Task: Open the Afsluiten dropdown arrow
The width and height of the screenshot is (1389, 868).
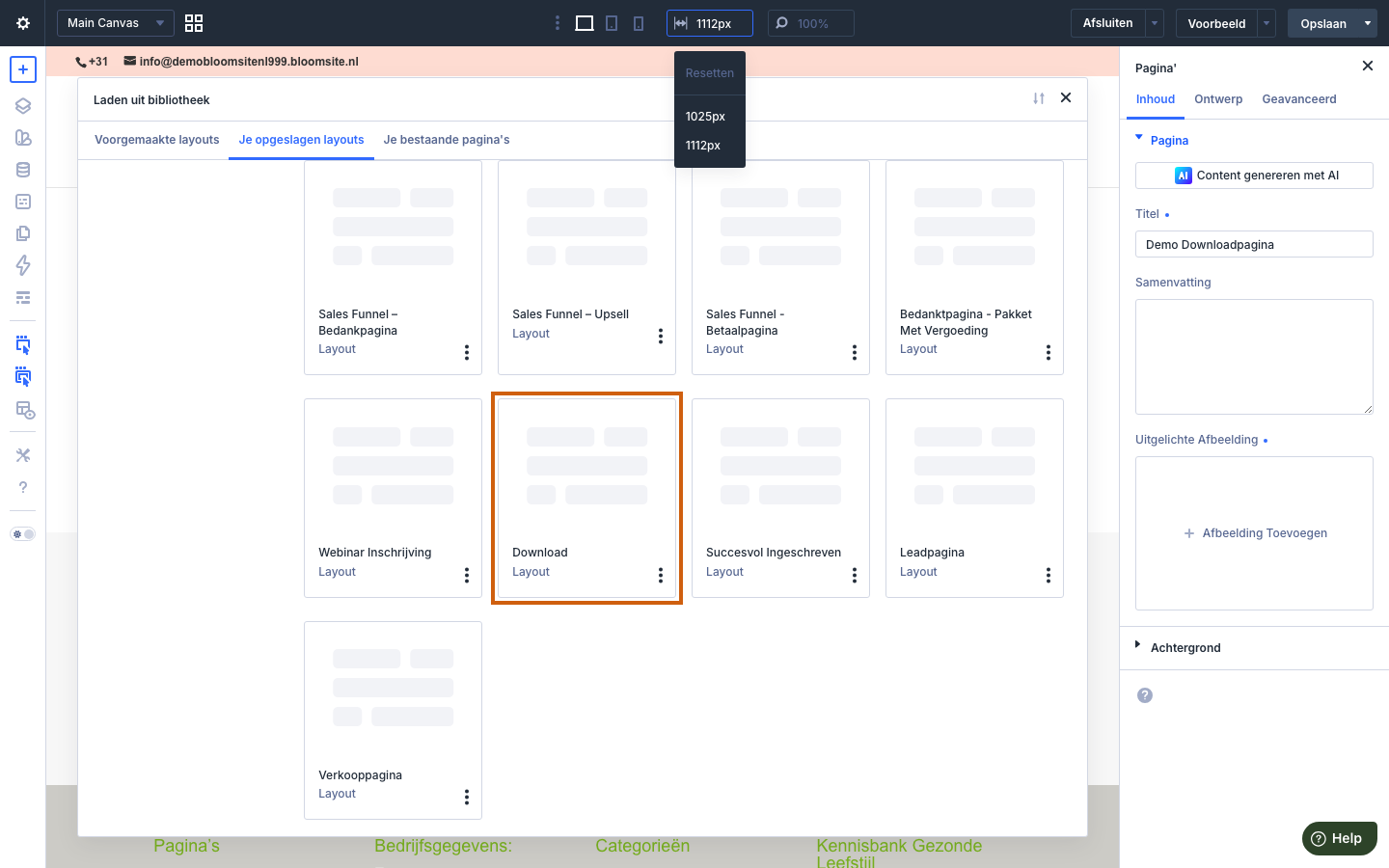Action: click(x=1155, y=23)
